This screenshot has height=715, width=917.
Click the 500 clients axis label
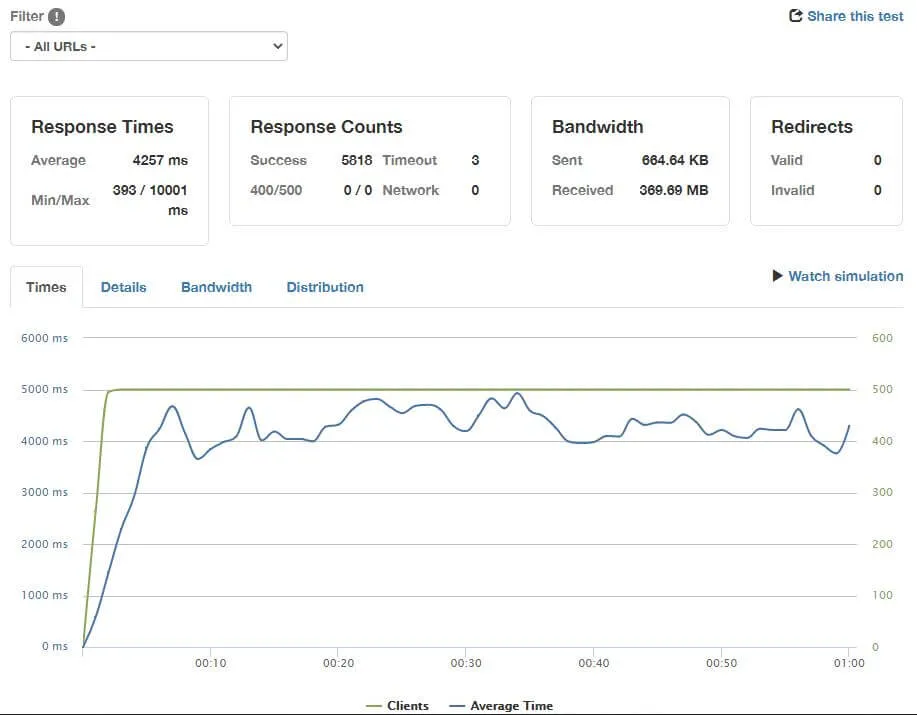pos(882,389)
